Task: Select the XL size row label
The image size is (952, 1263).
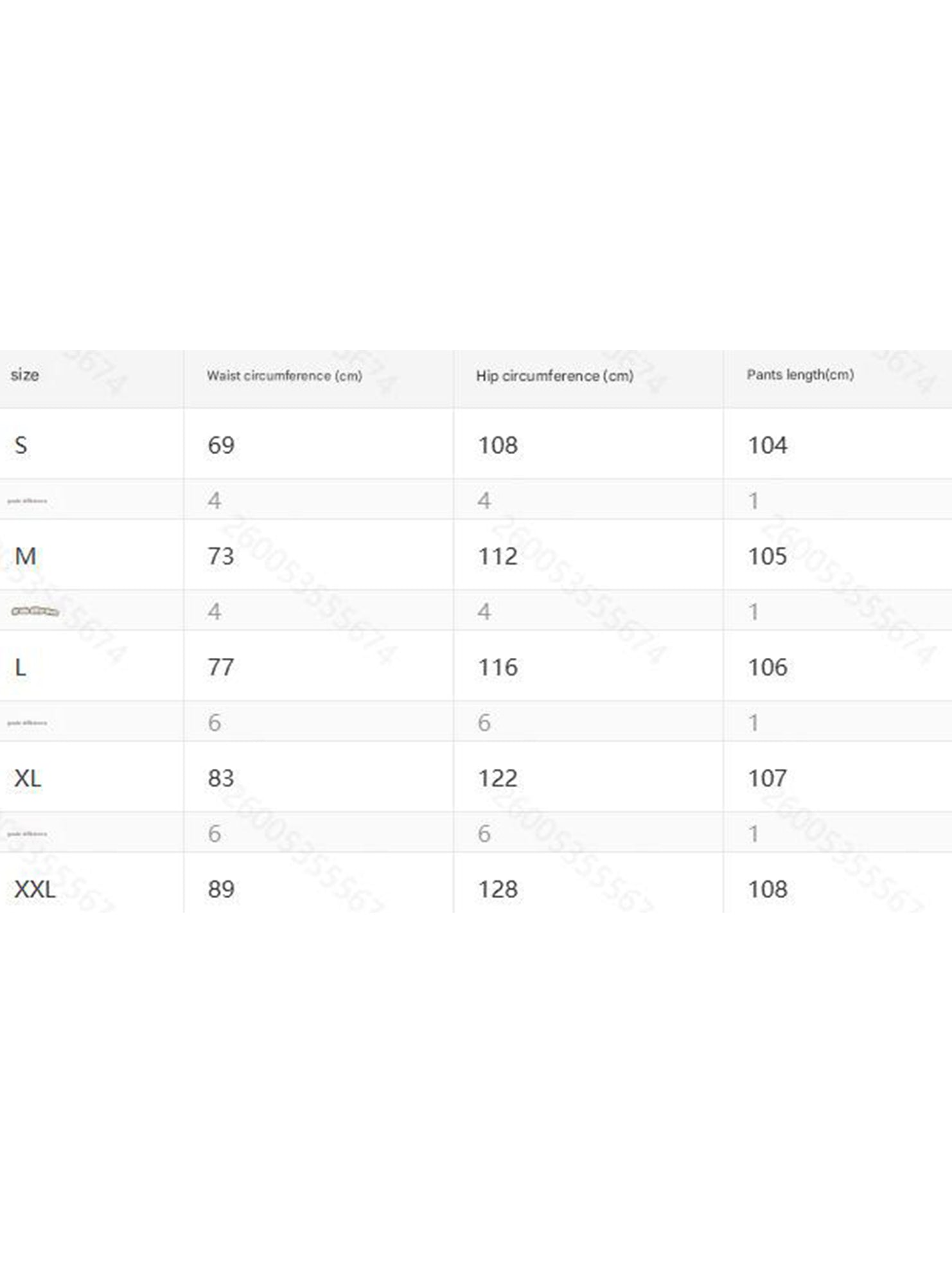Action: click(28, 779)
